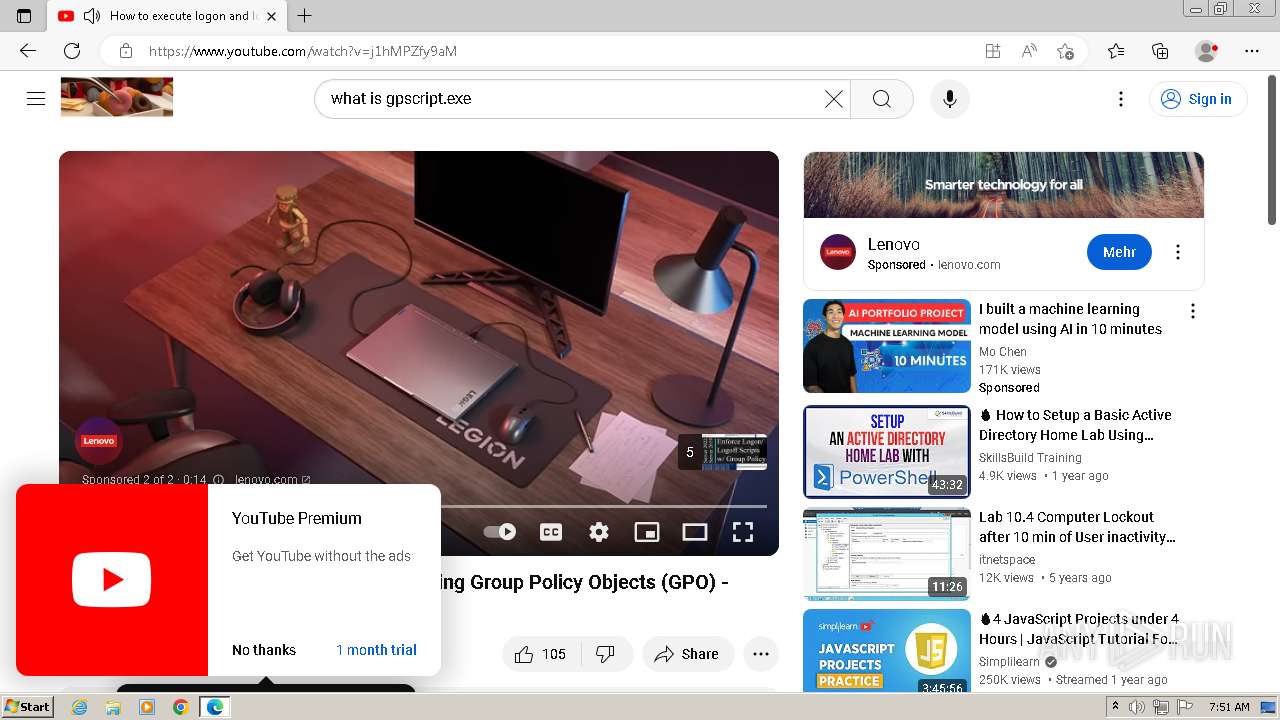Image resolution: width=1280 pixels, height=720 pixels.
Task: Open the Mo Chen channel link
Action: (1003, 352)
